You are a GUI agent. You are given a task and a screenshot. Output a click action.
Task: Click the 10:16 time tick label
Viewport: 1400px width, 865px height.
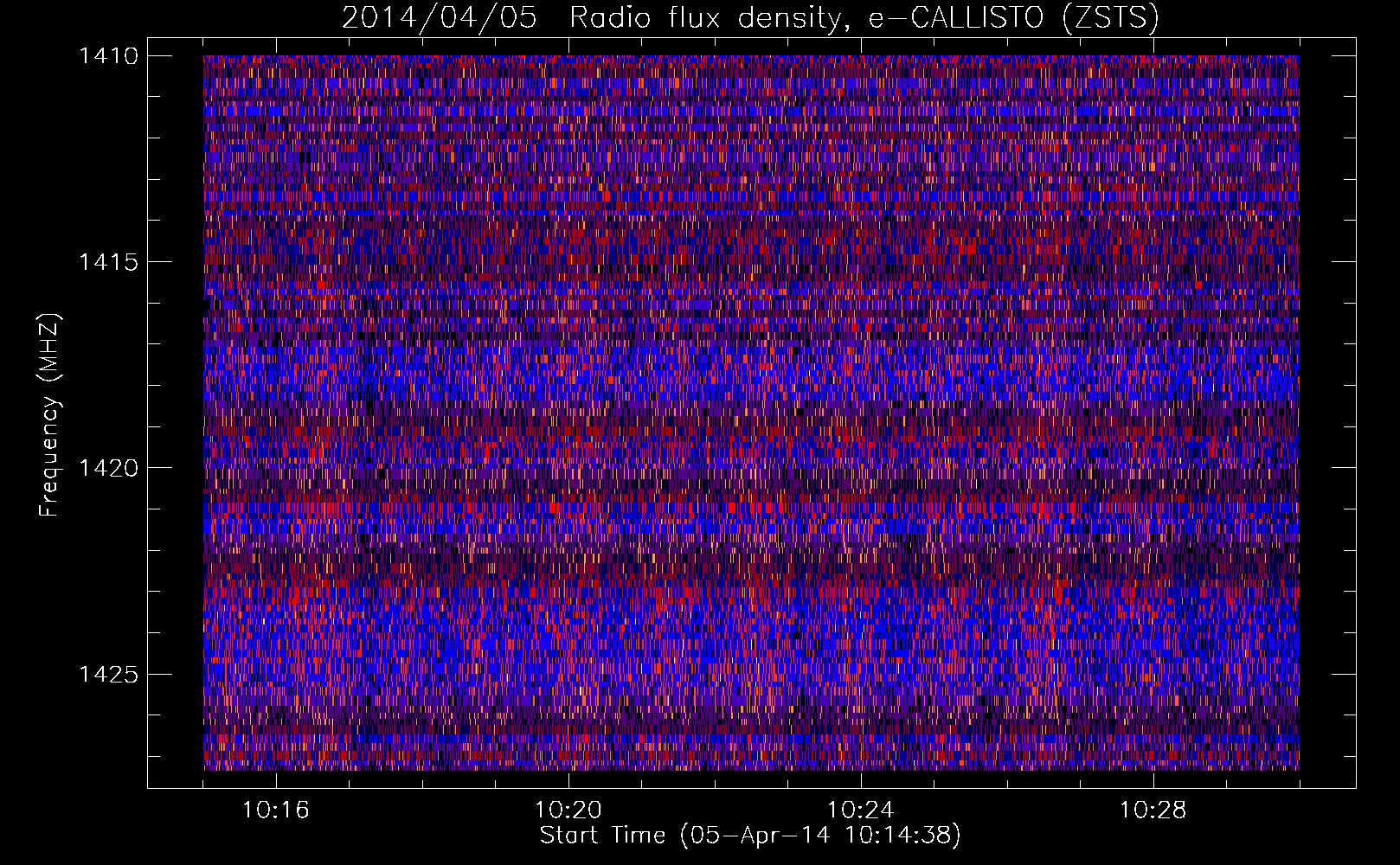click(276, 811)
